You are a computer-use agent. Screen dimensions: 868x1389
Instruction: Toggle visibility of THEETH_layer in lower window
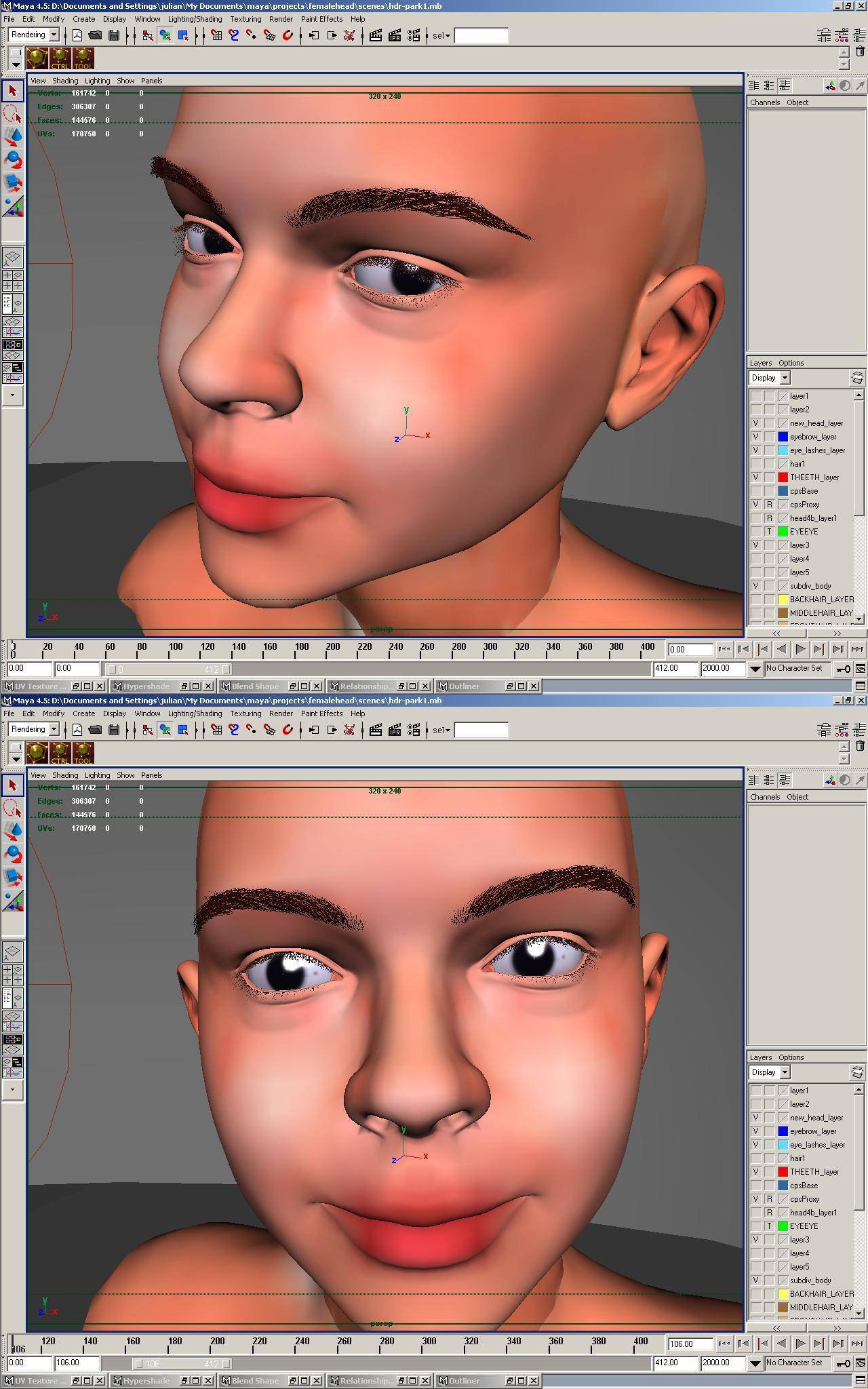[x=755, y=1172]
